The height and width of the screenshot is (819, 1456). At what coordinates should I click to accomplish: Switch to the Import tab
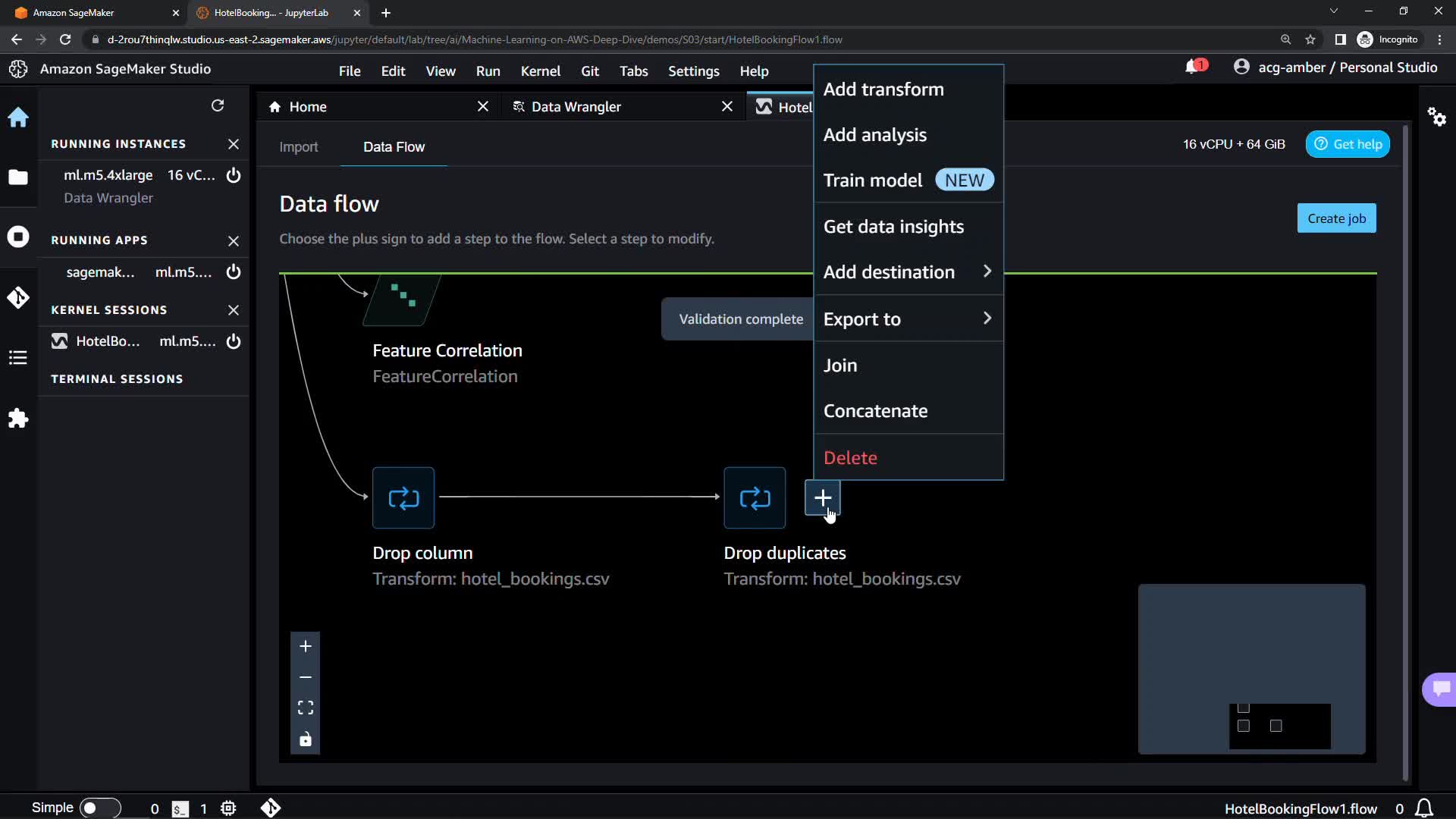[x=298, y=147]
